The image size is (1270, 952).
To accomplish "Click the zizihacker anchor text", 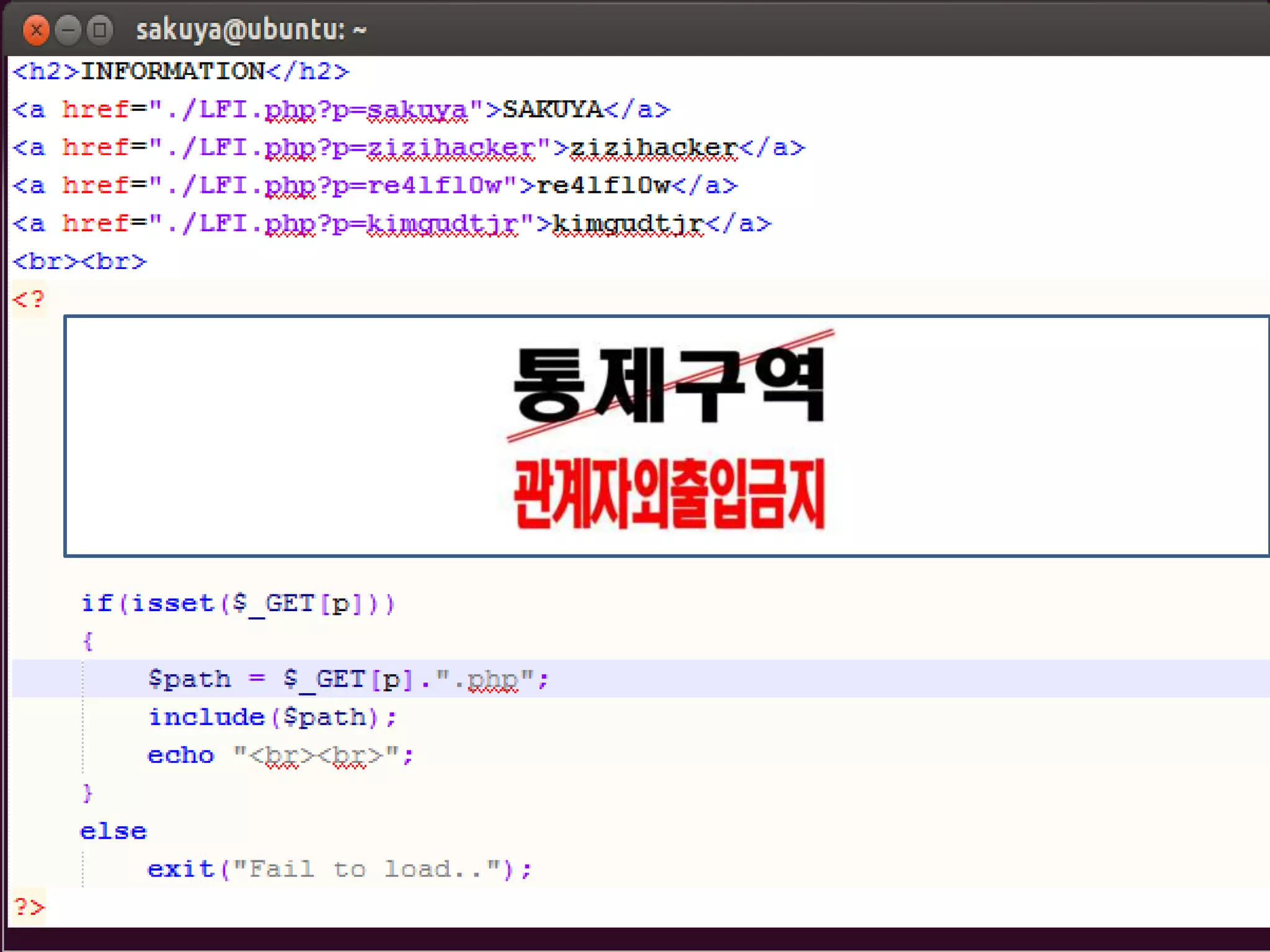I will pos(652,148).
